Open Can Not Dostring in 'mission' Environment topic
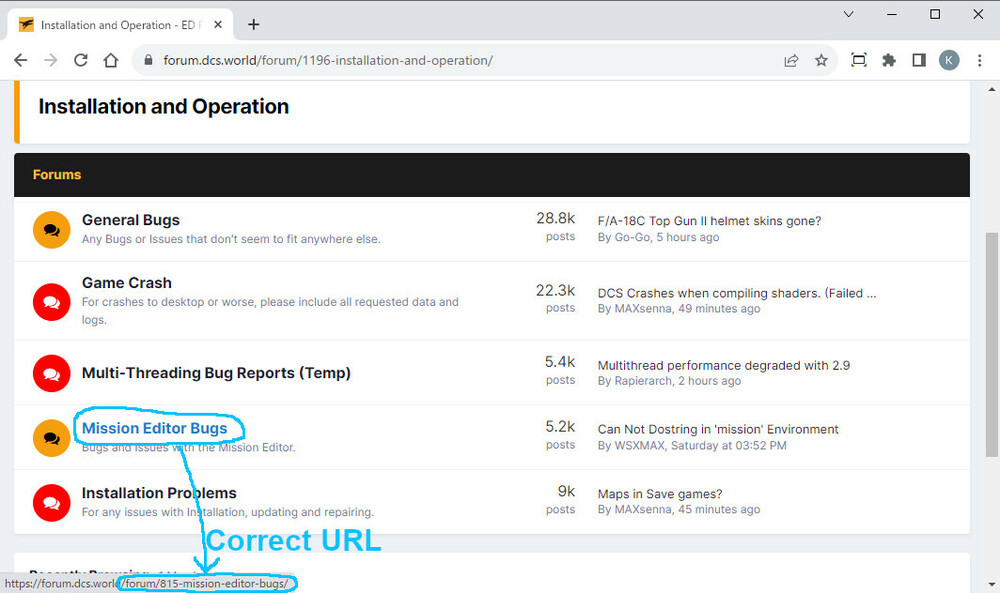The image size is (1000, 593). tap(718, 429)
